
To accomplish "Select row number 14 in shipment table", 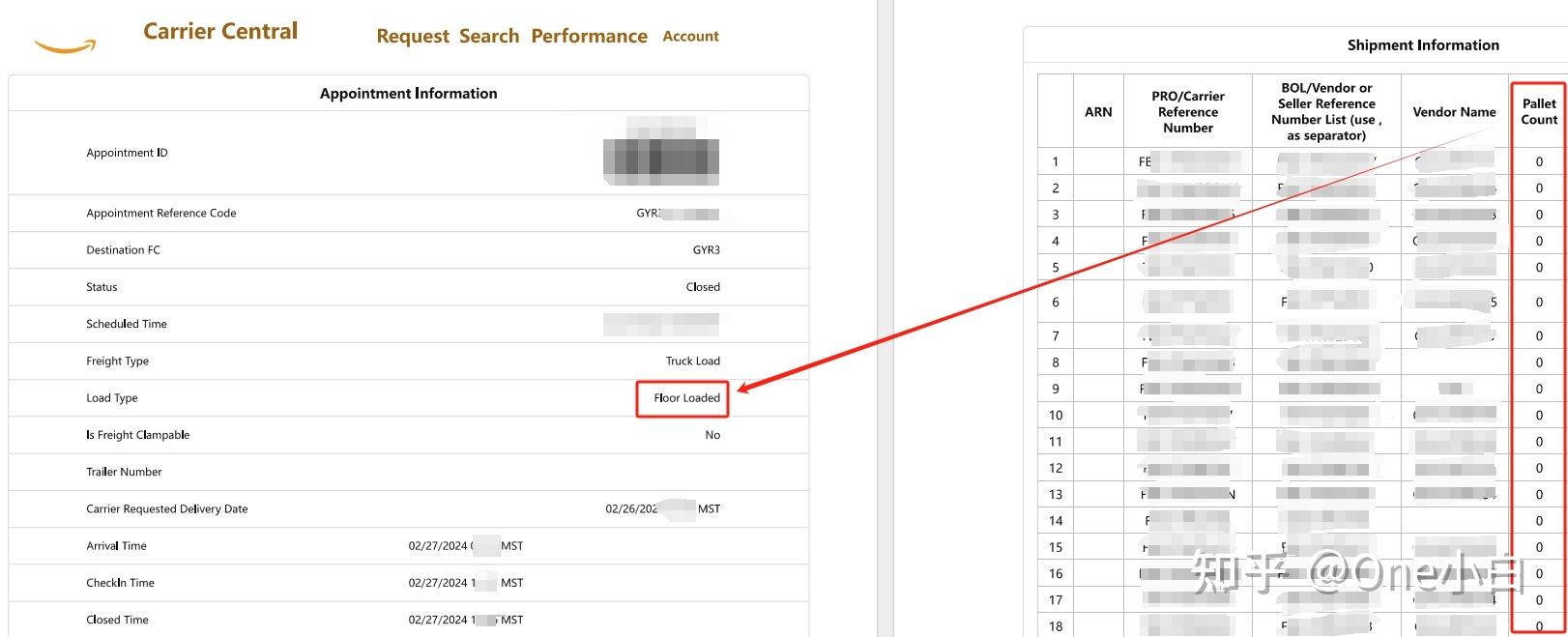I will 1055,520.
